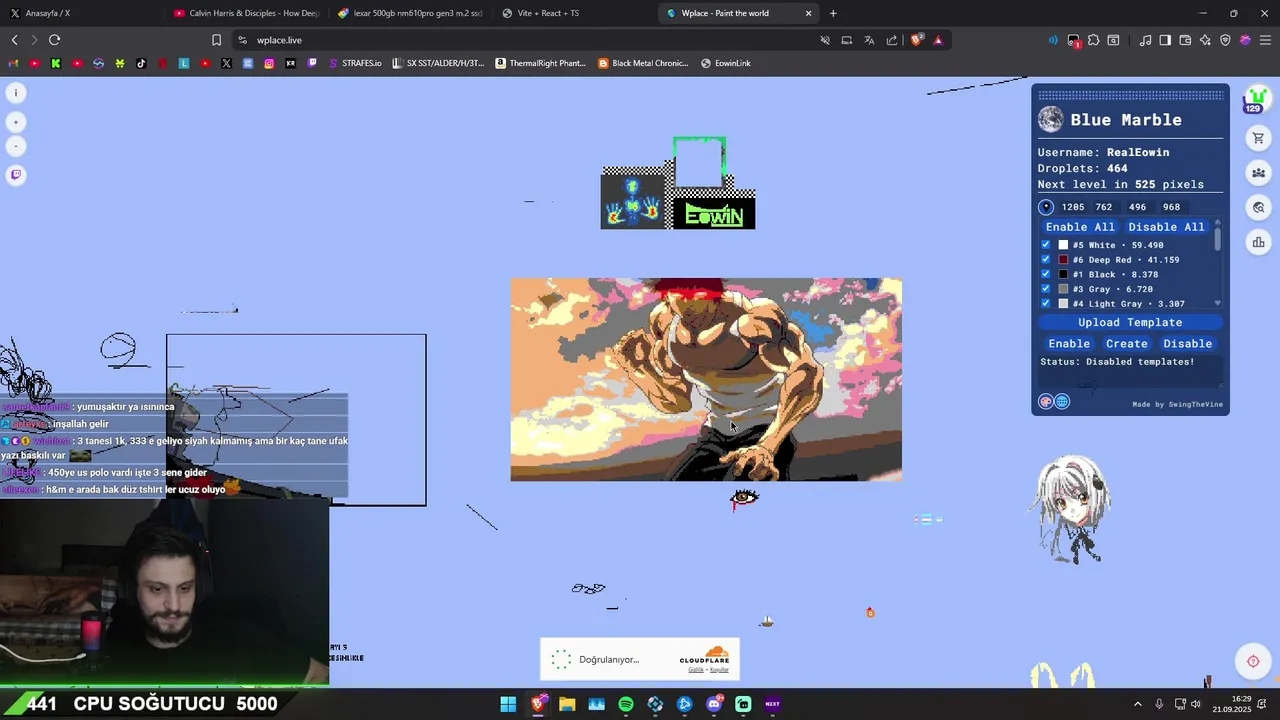Open the website globe icon in Blue Marble footer
The width and height of the screenshot is (1280, 720).
pyautogui.click(x=1062, y=402)
